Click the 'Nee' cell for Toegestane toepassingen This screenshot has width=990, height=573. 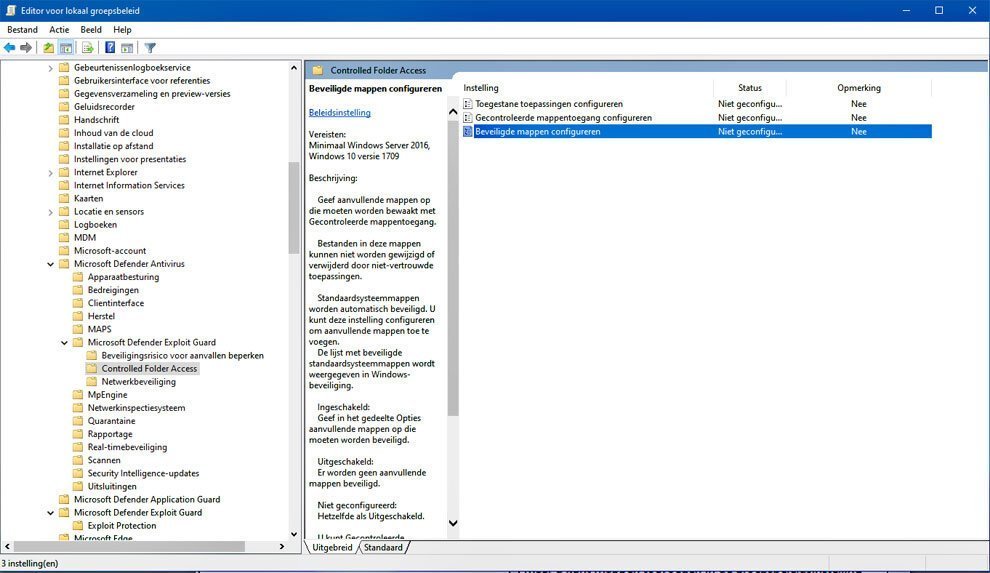[x=859, y=104]
